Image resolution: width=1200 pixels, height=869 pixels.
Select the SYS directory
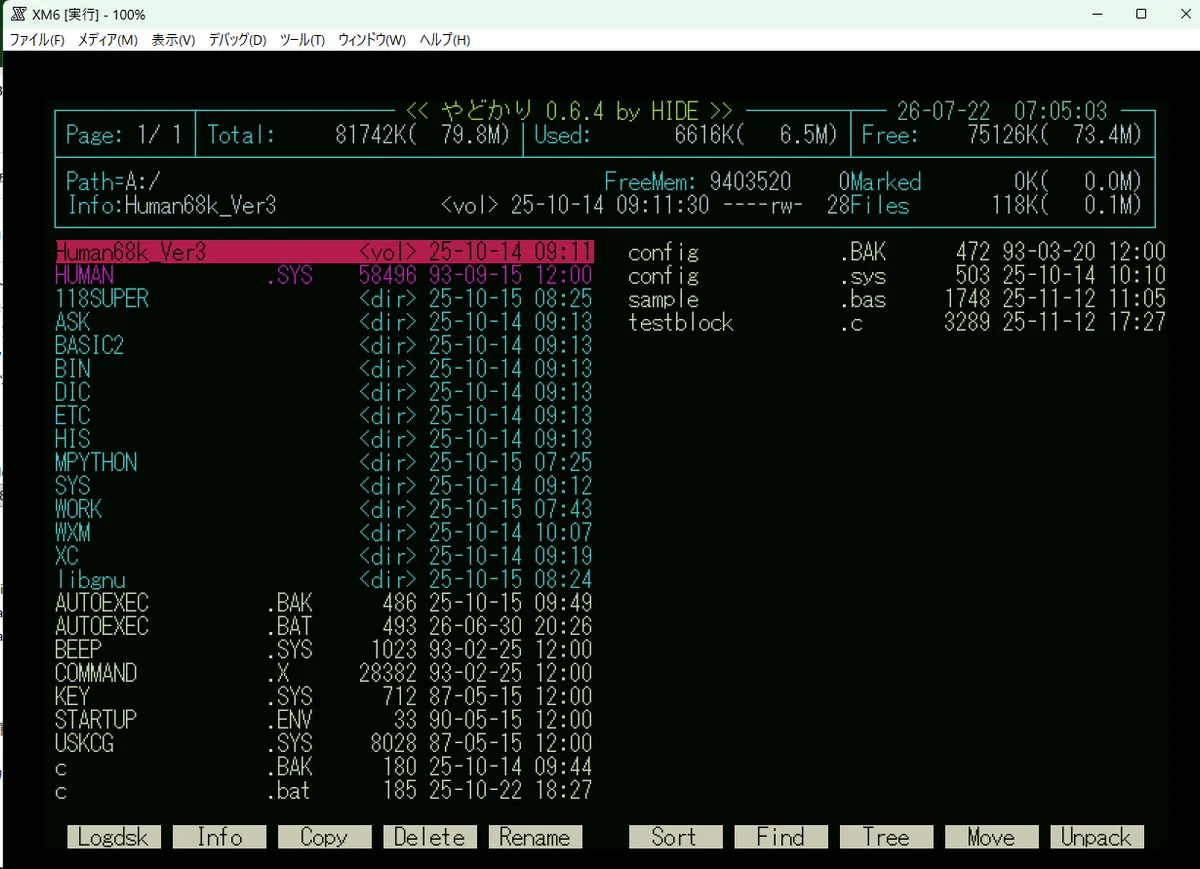tap(324, 486)
